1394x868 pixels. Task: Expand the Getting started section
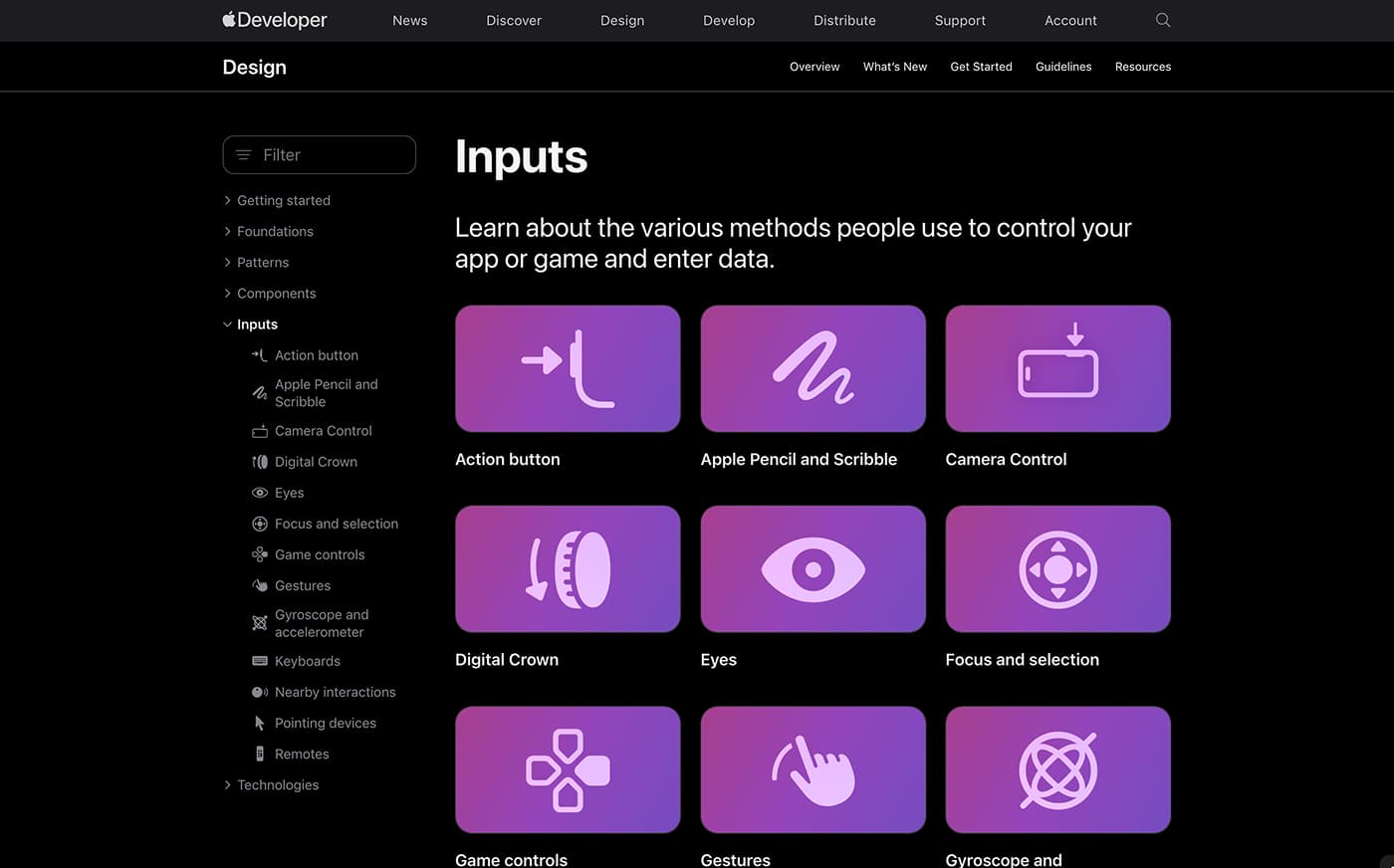283,200
